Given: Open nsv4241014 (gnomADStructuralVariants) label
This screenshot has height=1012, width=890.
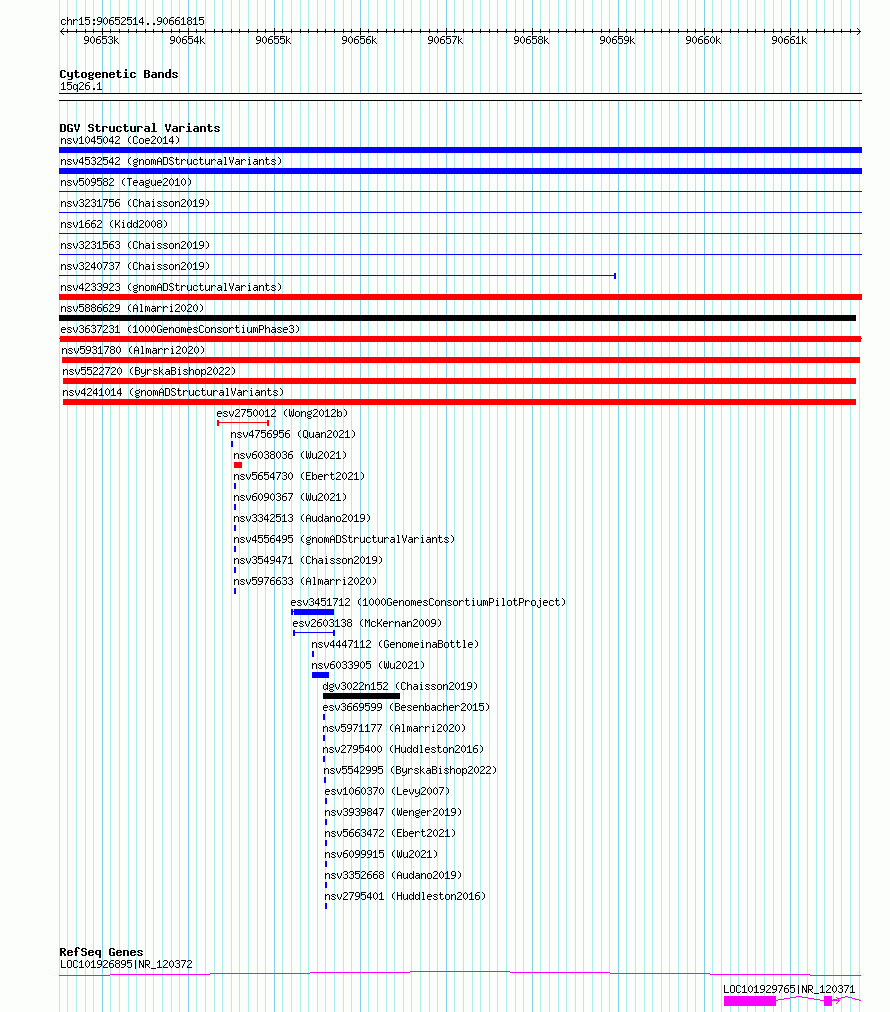Looking at the screenshot, I should [x=173, y=392].
